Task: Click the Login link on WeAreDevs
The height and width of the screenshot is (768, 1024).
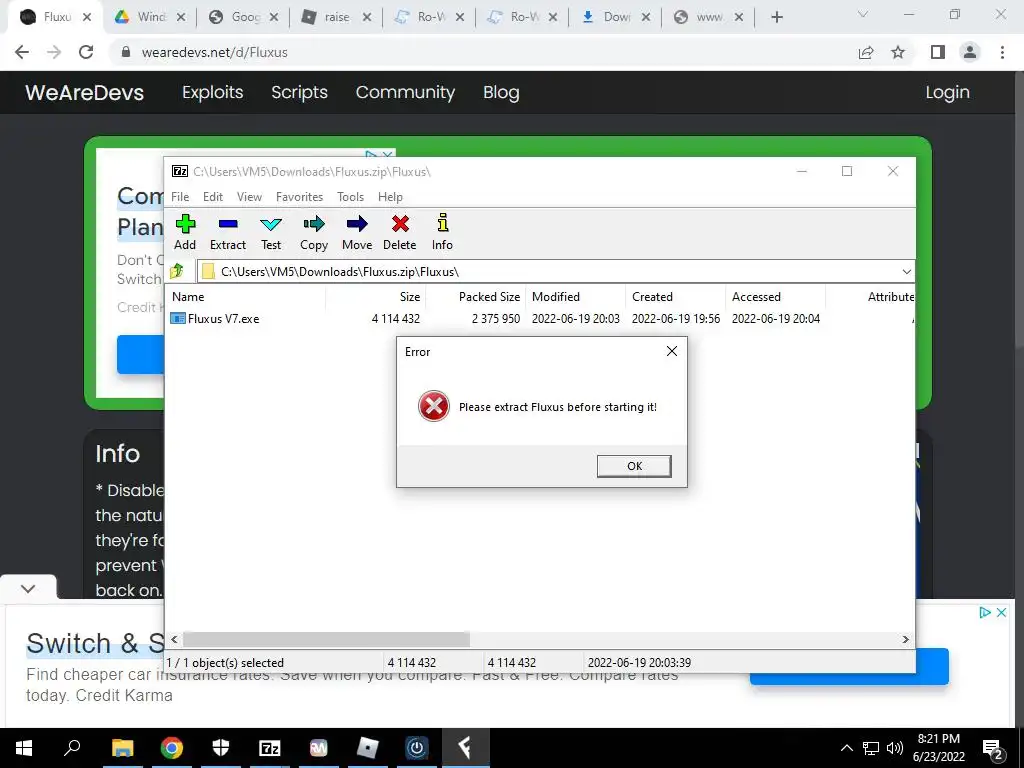Action: click(x=947, y=92)
